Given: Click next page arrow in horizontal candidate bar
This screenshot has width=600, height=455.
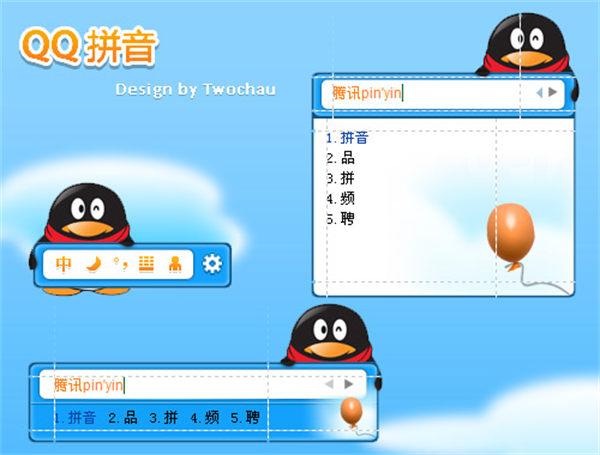Looking at the screenshot, I should pyautogui.click(x=348, y=384).
